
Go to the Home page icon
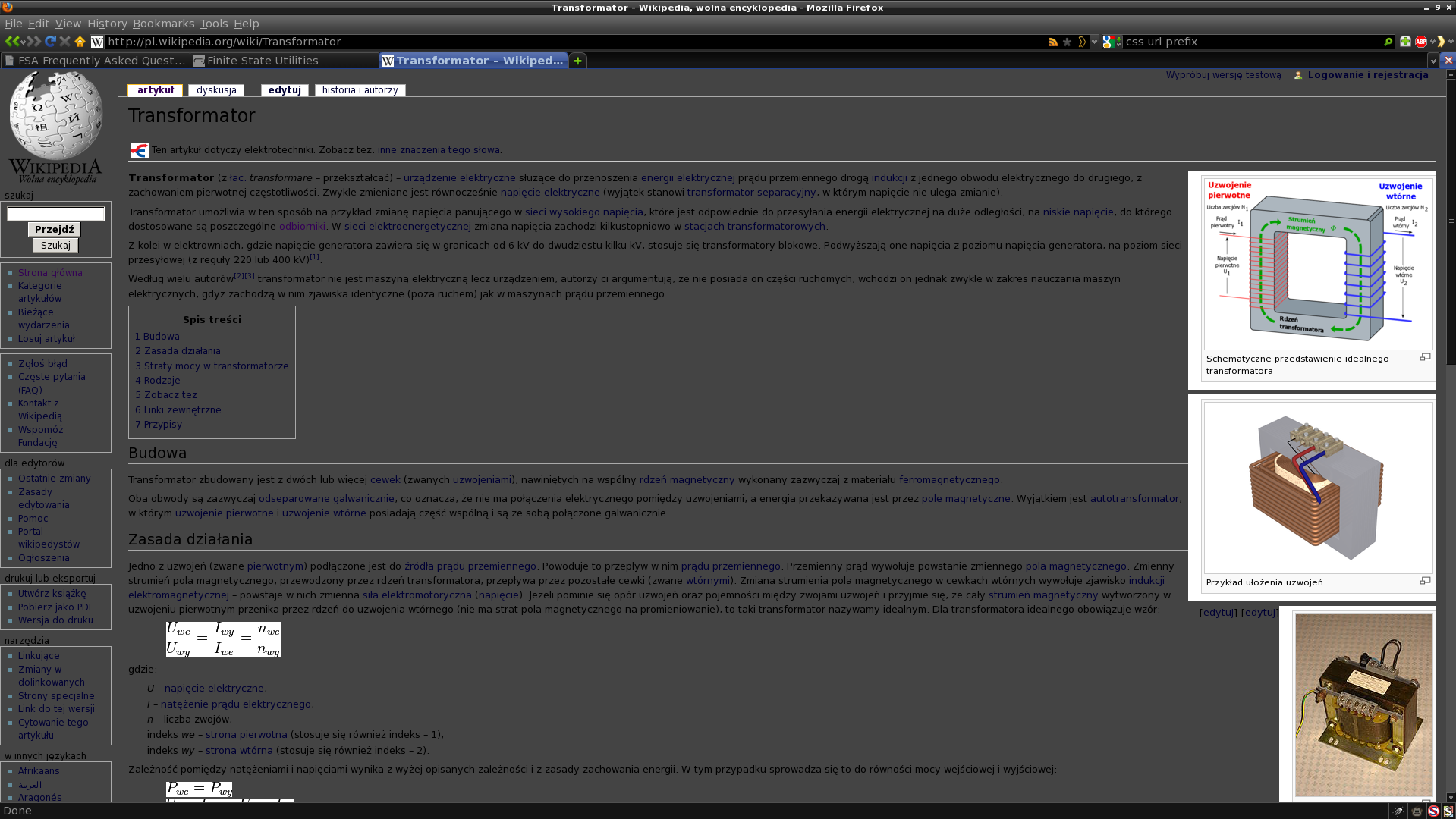pyautogui.click(x=80, y=42)
